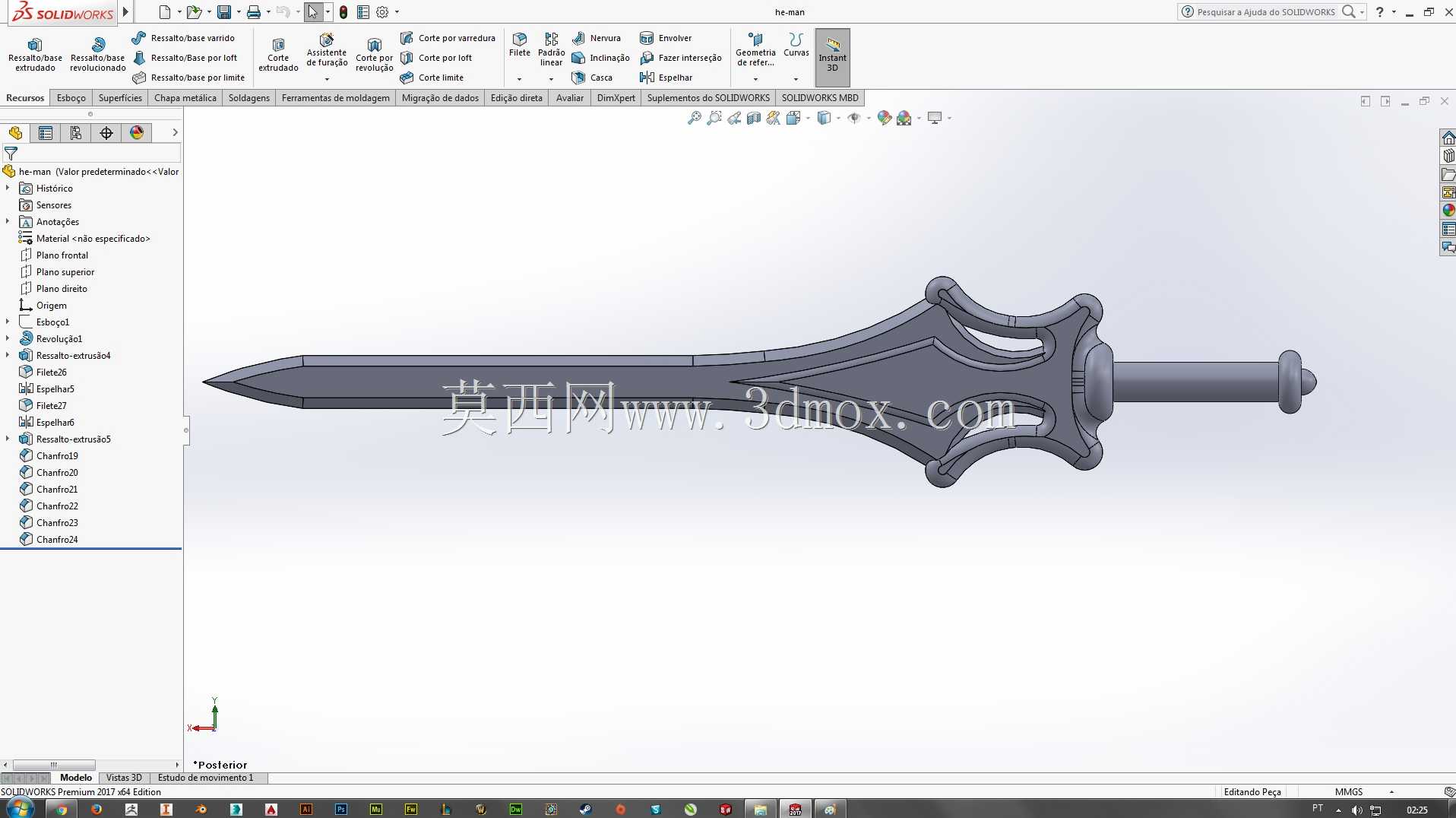Image resolution: width=1456 pixels, height=818 pixels.
Task: Select the Corte por revolução tool
Action: [374, 55]
